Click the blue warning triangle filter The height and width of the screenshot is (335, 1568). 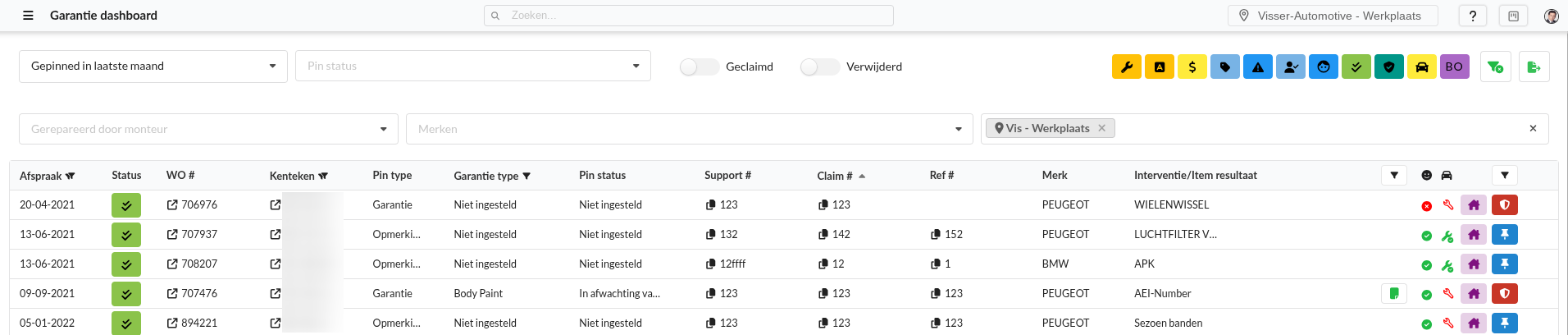(1257, 67)
